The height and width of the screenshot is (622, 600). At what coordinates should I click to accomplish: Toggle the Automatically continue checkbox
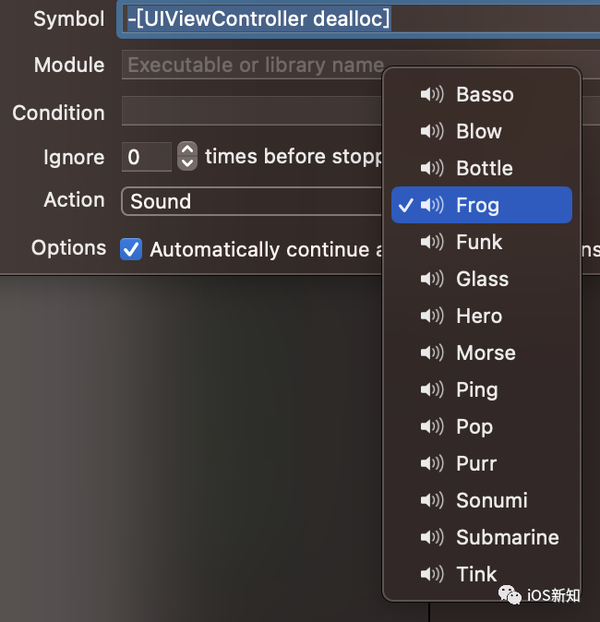tap(131, 249)
